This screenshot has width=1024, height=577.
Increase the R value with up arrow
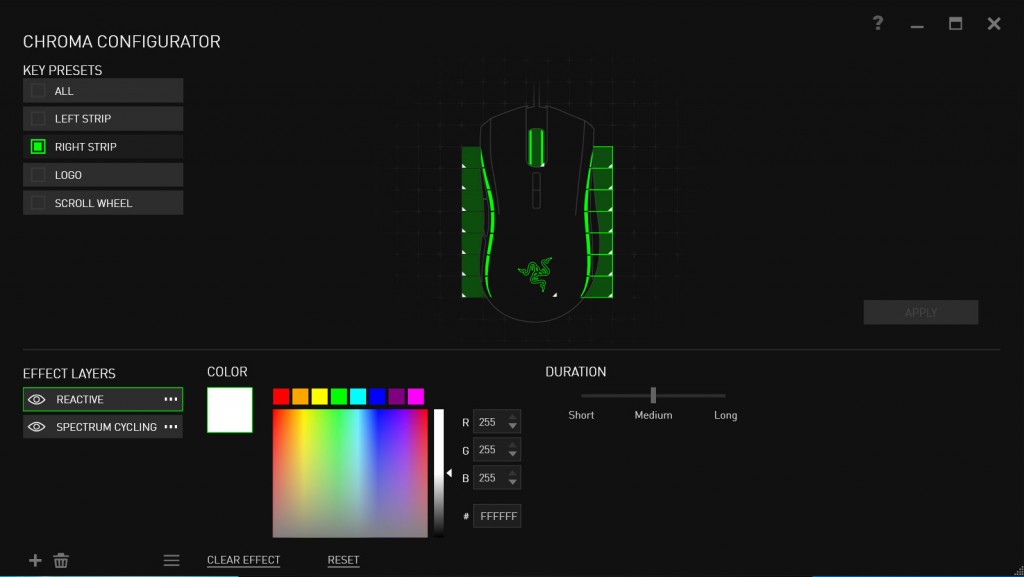513,417
